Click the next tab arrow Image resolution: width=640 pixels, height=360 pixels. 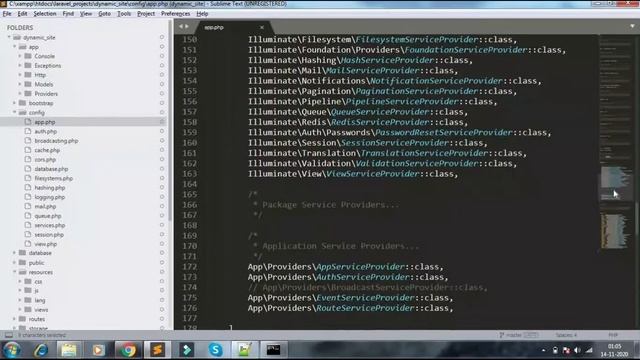tap(187, 27)
